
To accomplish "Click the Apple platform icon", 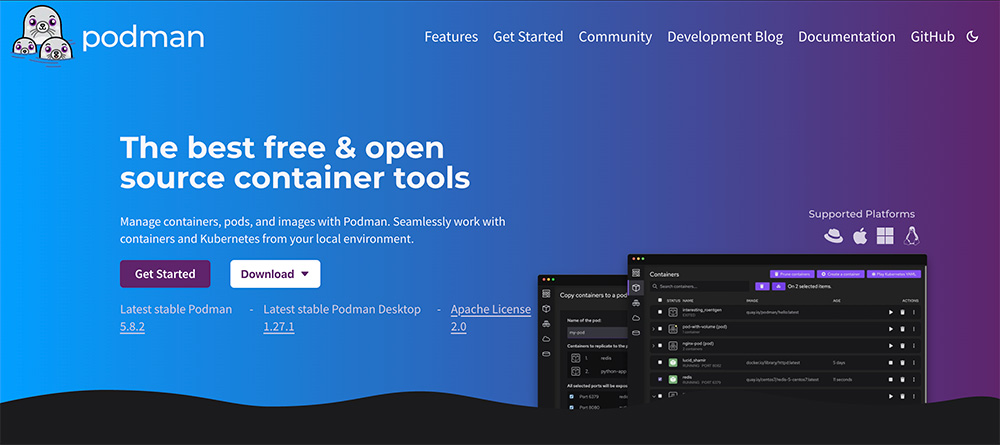I will (x=860, y=237).
